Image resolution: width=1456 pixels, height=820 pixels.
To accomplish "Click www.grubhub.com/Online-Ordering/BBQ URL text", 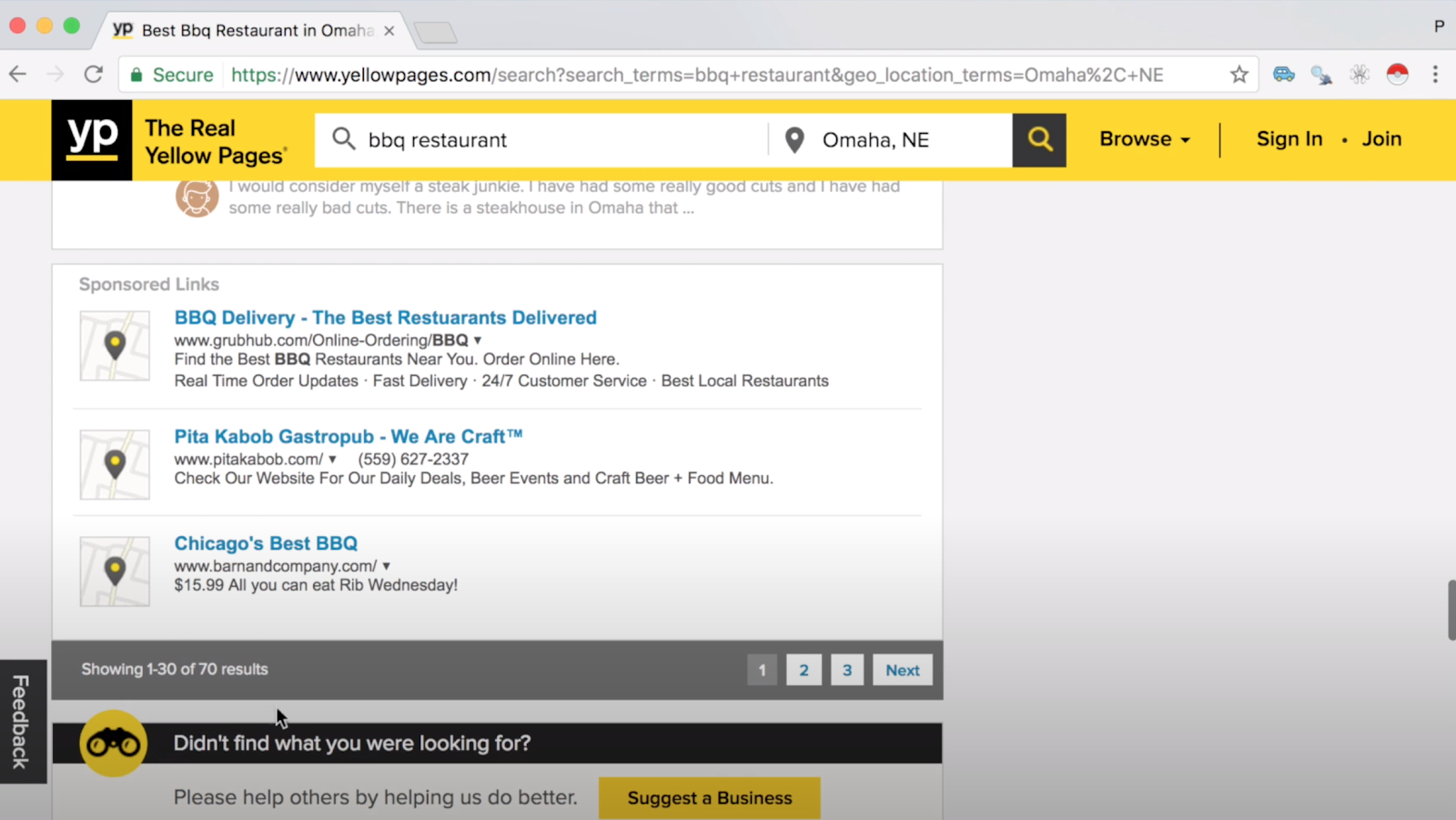I will [321, 340].
